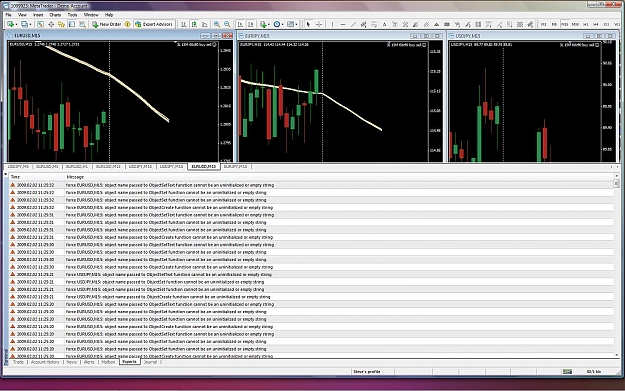Toggle the Navigator folder-star icon
The width and height of the screenshot is (625, 391).
(61, 24)
